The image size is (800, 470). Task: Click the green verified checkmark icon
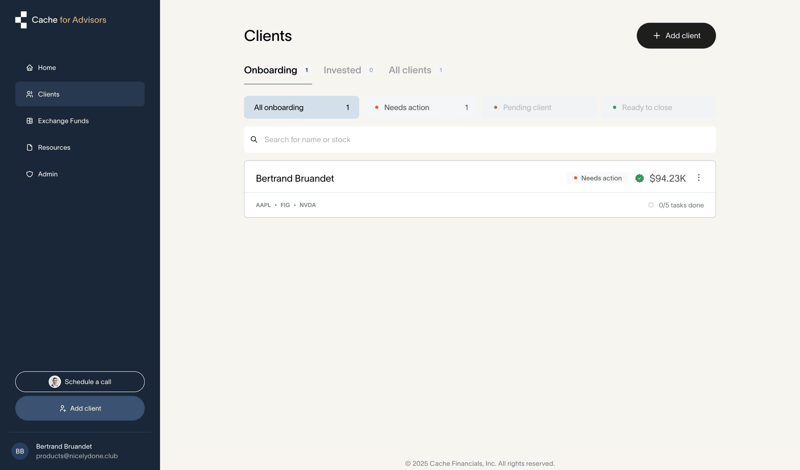coord(639,178)
